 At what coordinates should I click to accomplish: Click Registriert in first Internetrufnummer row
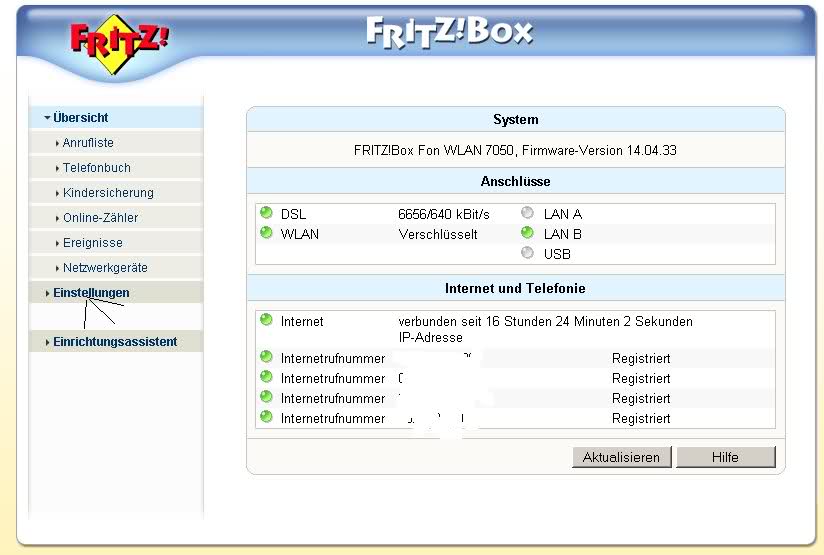[x=641, y=359]
